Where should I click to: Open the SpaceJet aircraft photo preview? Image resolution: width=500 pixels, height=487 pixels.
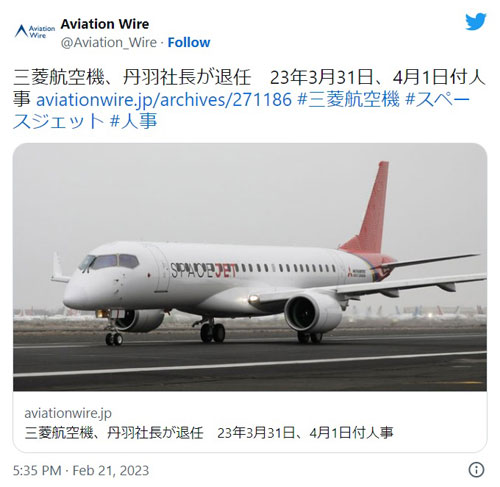[x=250, y=267]
